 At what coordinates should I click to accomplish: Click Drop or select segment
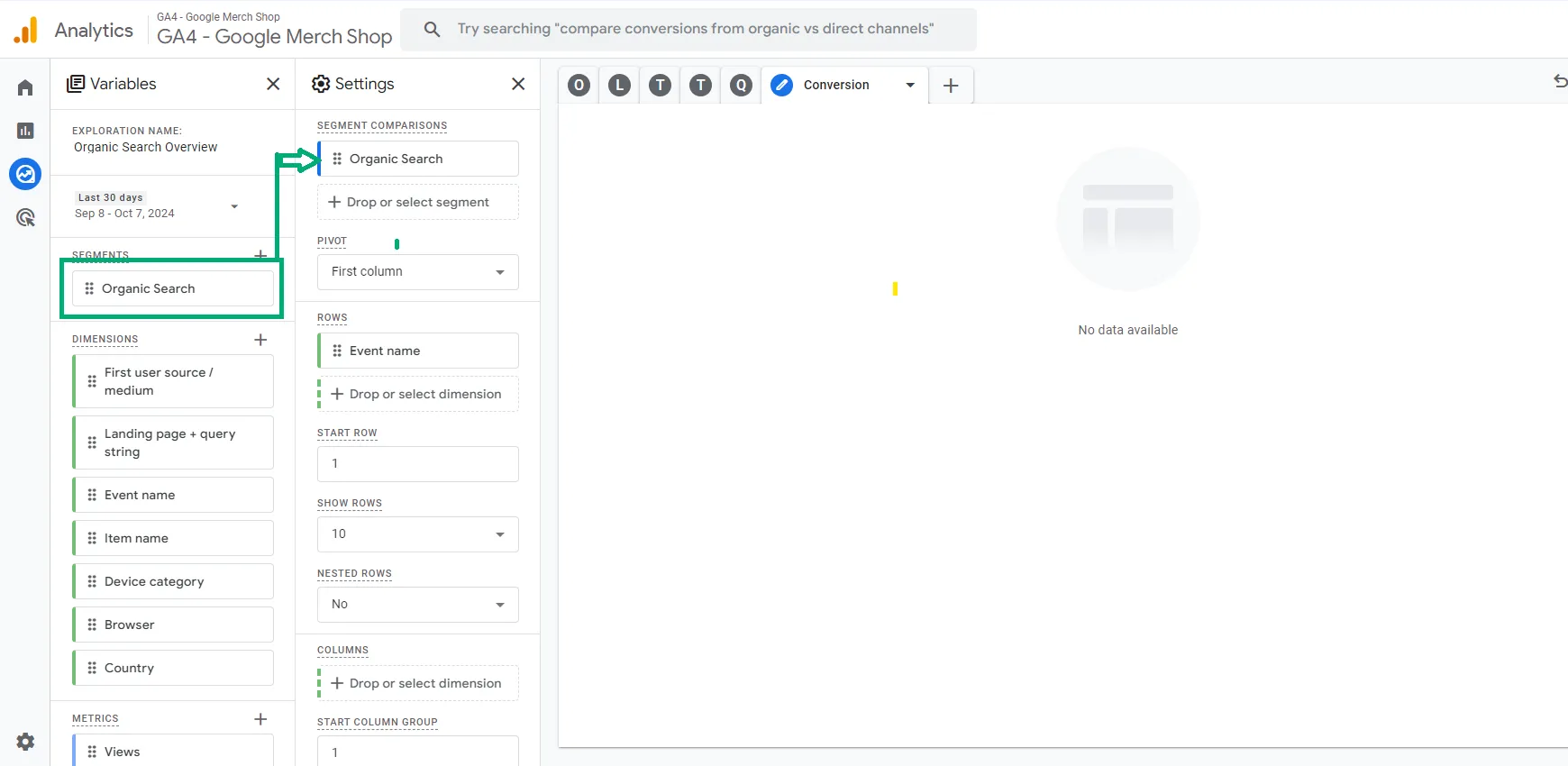click(x=418, y=202)
